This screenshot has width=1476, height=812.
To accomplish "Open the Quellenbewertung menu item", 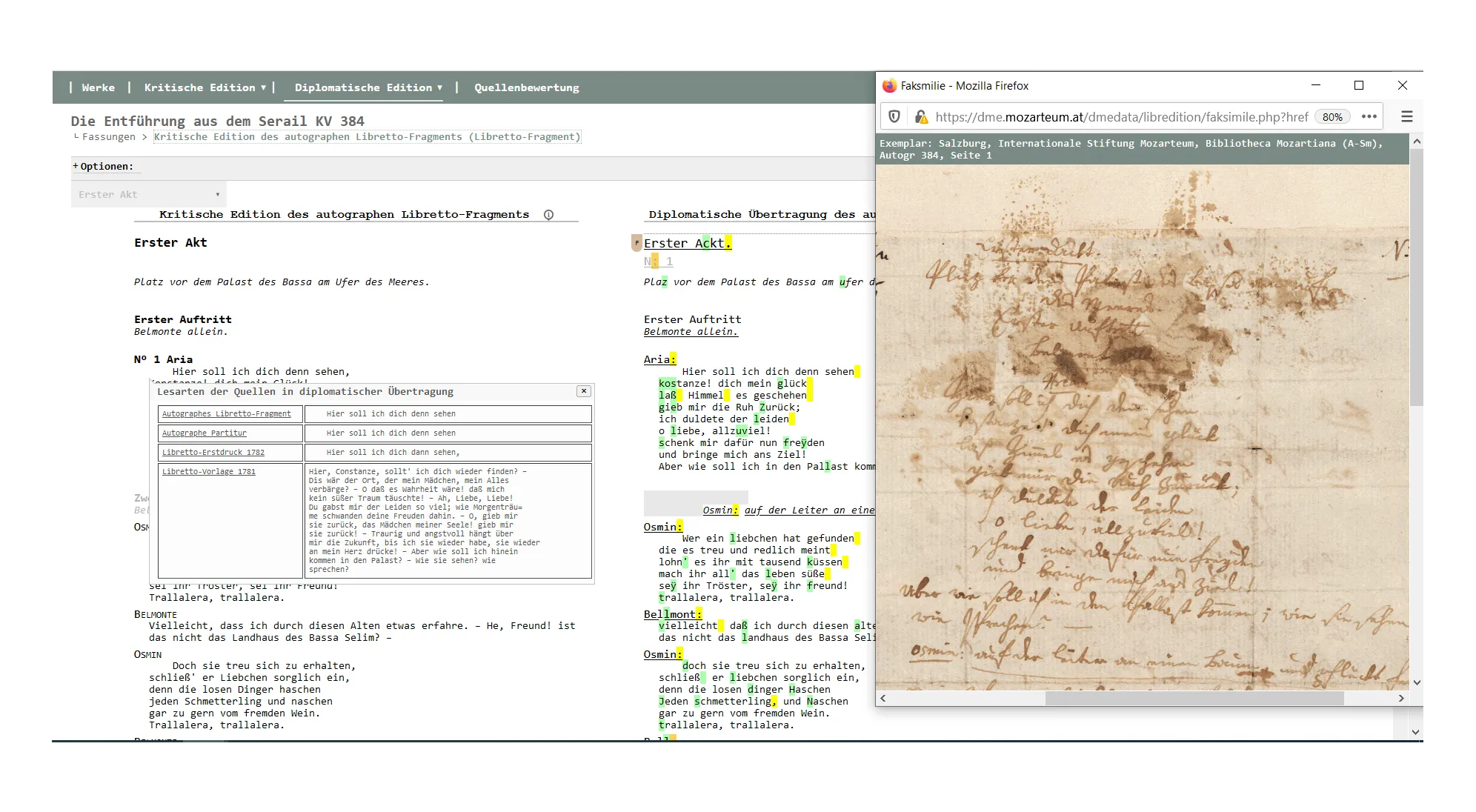I will [x=526, y=87].
